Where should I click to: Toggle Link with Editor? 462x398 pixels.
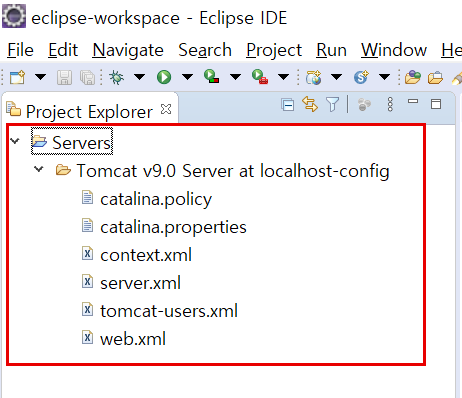point(310,104)
